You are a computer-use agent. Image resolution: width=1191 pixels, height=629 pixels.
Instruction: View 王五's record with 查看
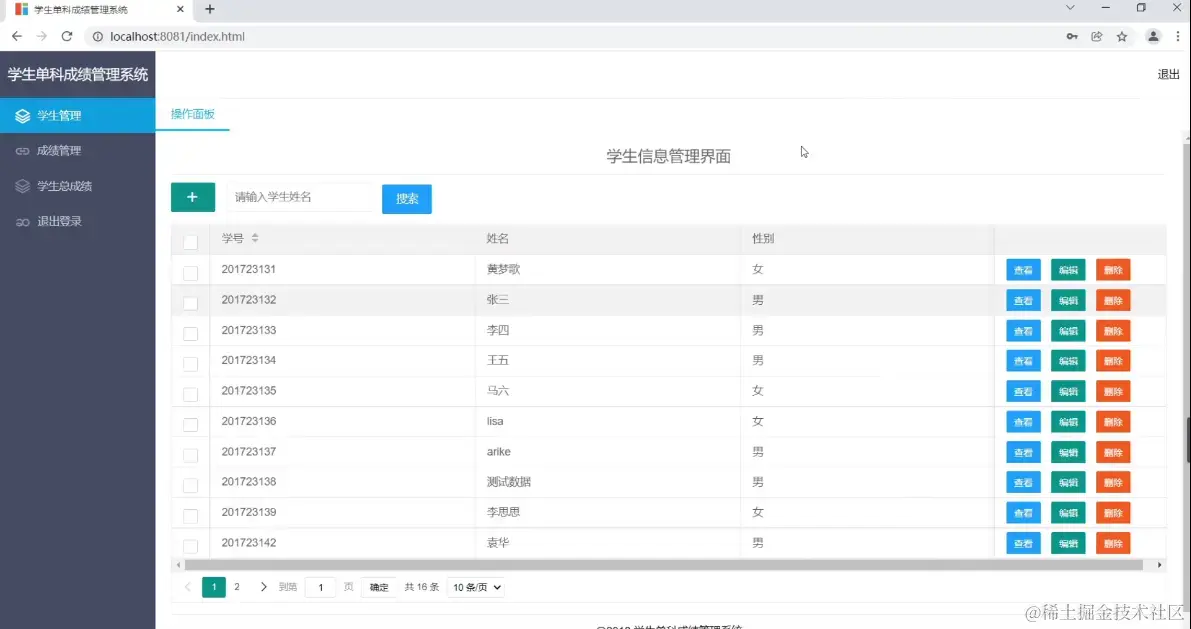1023,361
